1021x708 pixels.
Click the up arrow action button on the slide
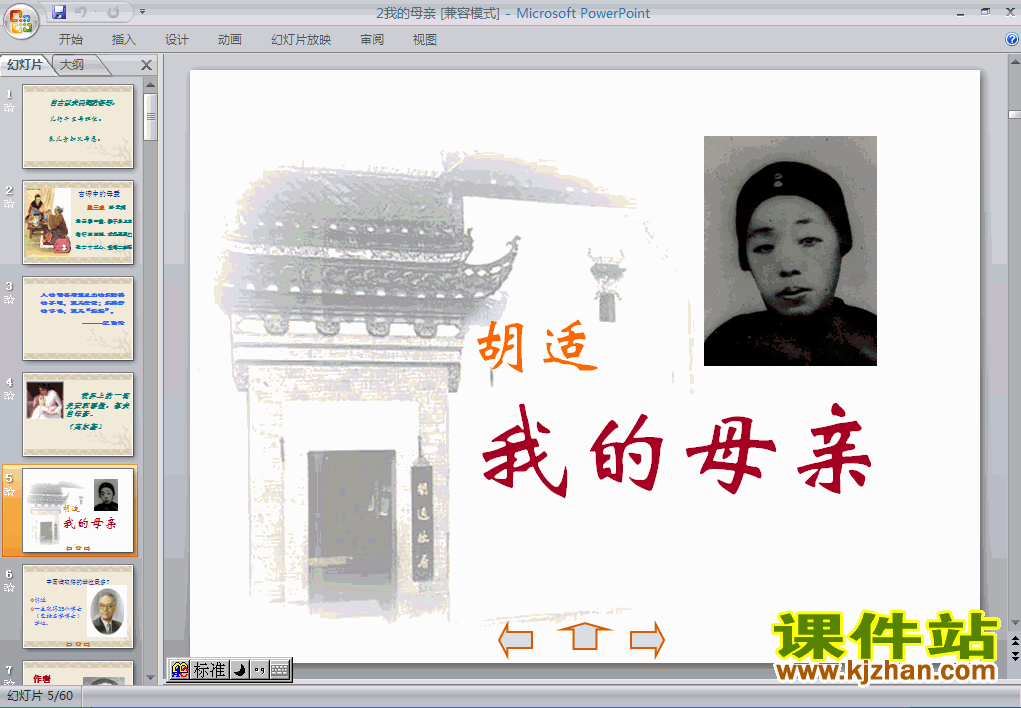tap(584, 636)
